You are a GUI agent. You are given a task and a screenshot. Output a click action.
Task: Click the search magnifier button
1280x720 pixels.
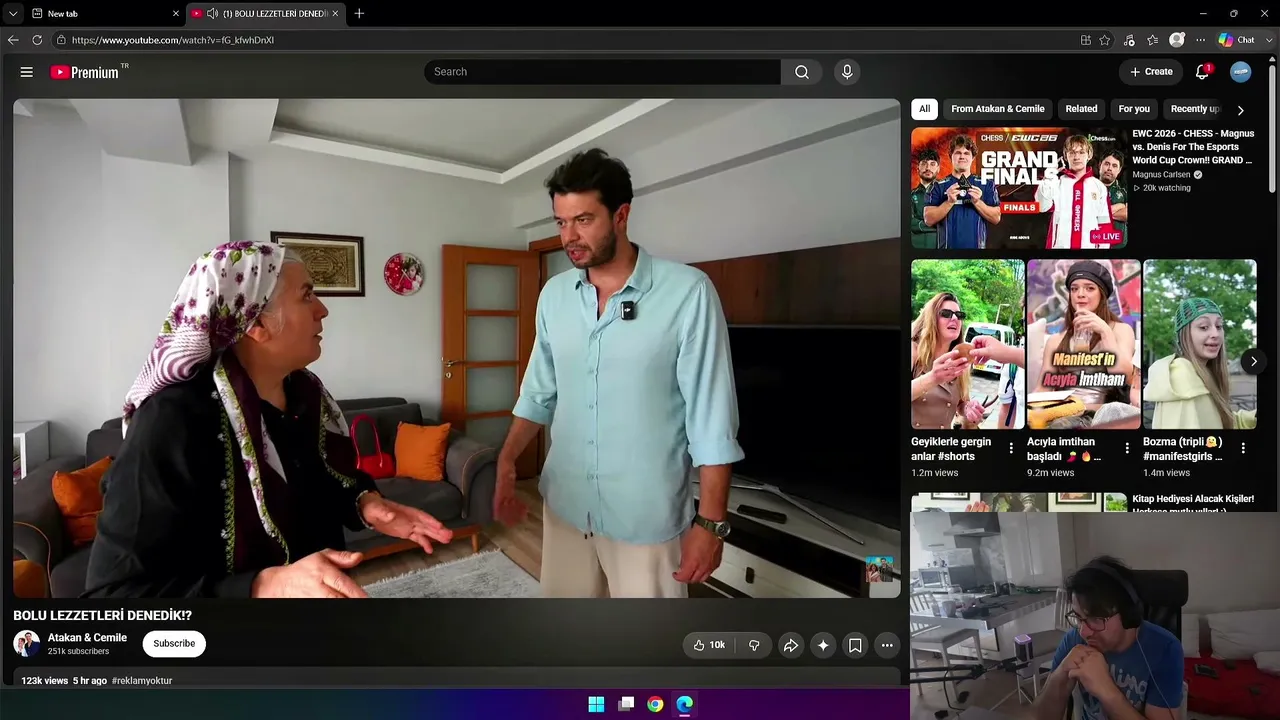[x=802, y=72]
